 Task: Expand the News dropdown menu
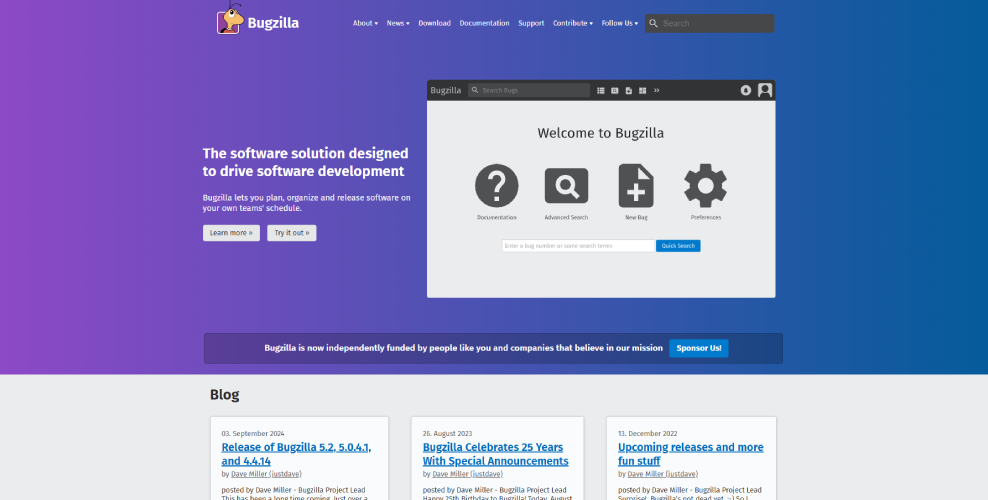(398, 23)
